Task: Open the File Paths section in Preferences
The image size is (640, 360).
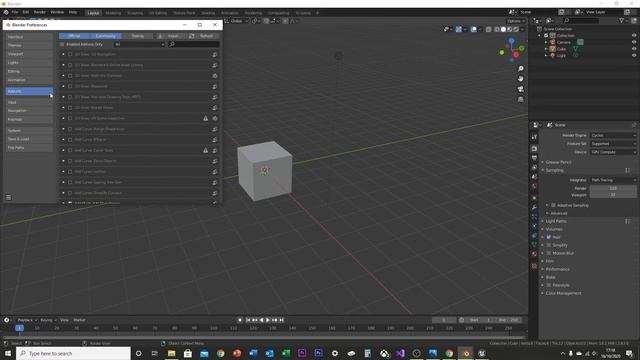Action: point(29,148)
